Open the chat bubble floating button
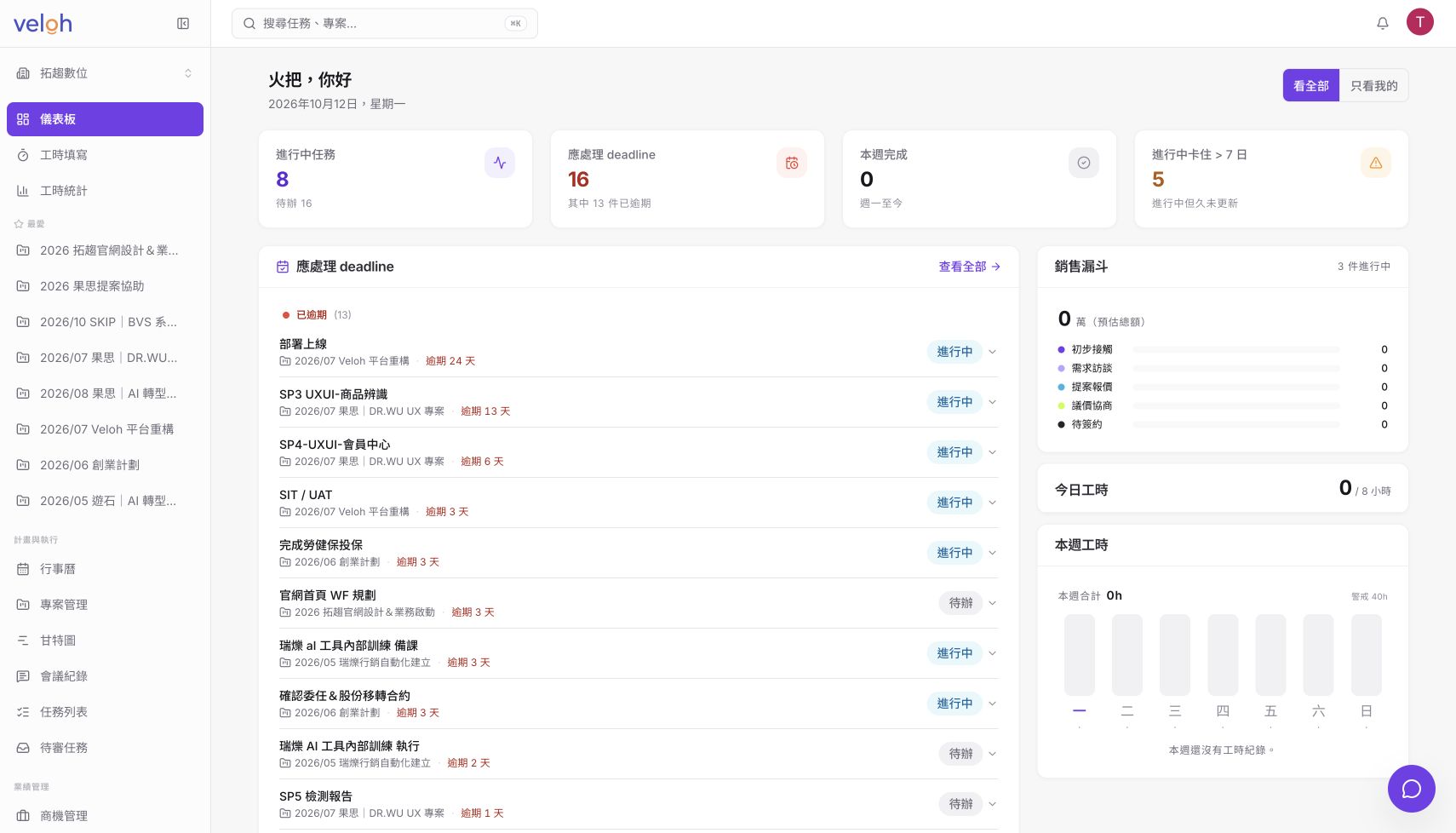Image resolution: width=1456 pixels, height=833 pixels. coord(1412,789)
